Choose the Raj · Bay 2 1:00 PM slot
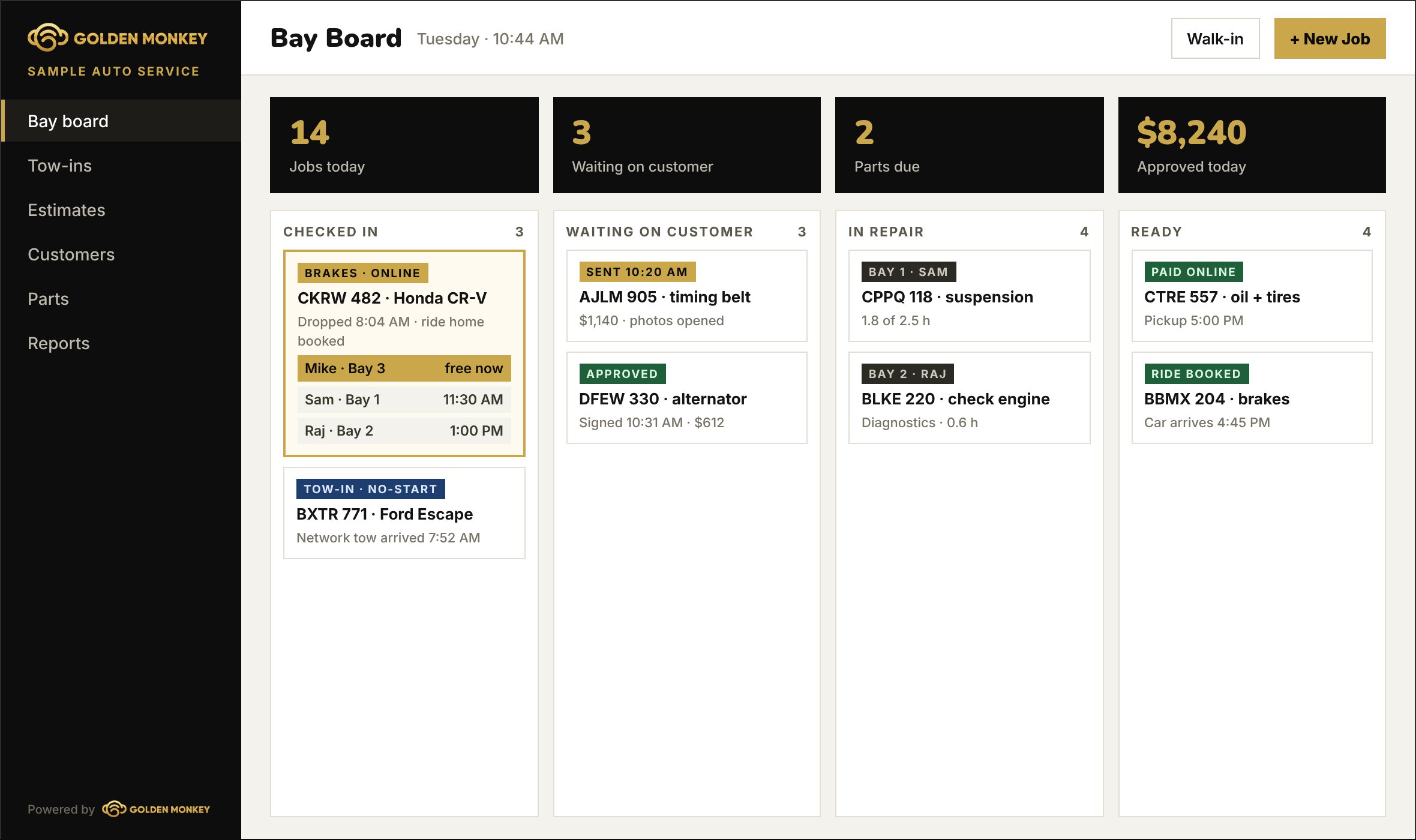 [404, 430]
